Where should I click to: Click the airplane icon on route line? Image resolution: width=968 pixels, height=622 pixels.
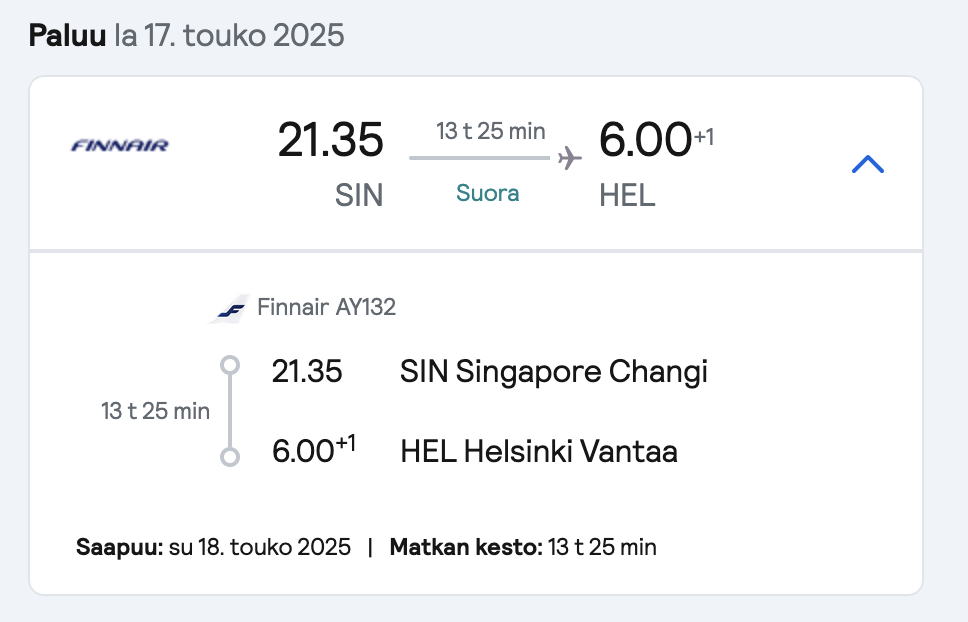tap(569, 158)
